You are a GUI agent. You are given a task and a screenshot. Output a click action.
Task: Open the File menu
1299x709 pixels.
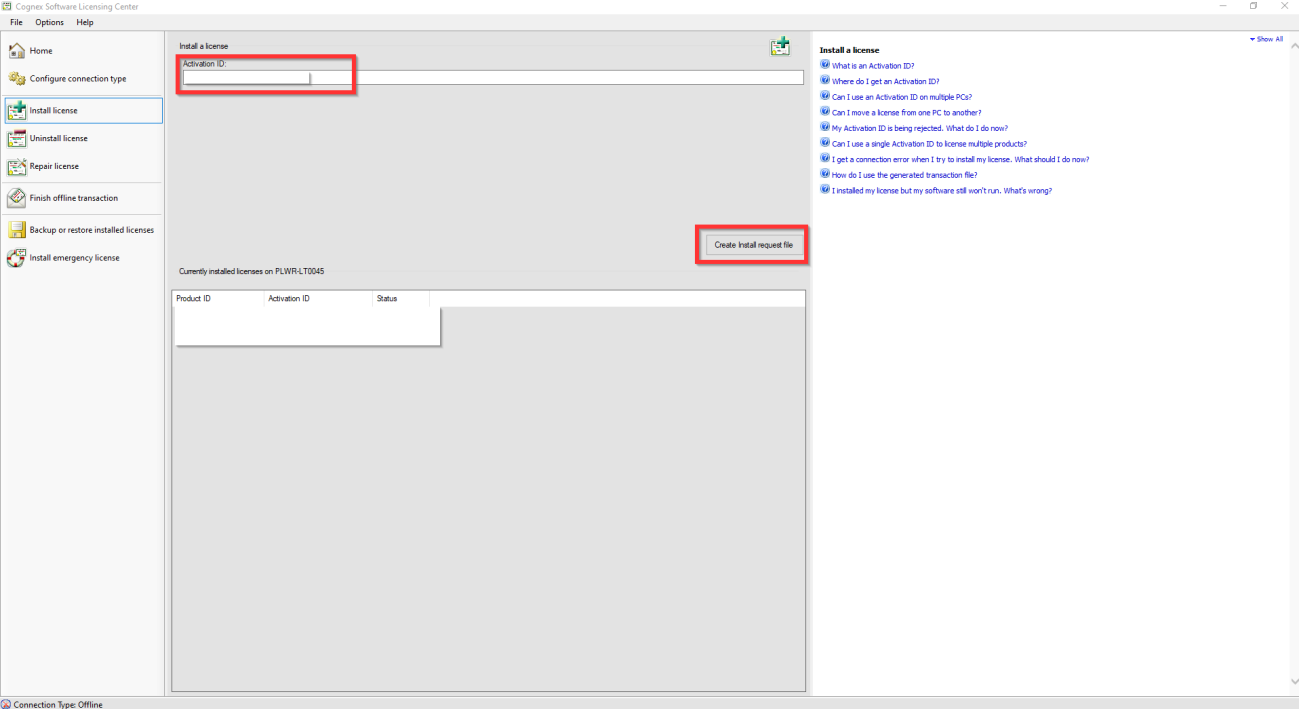(x=15, y=22)
